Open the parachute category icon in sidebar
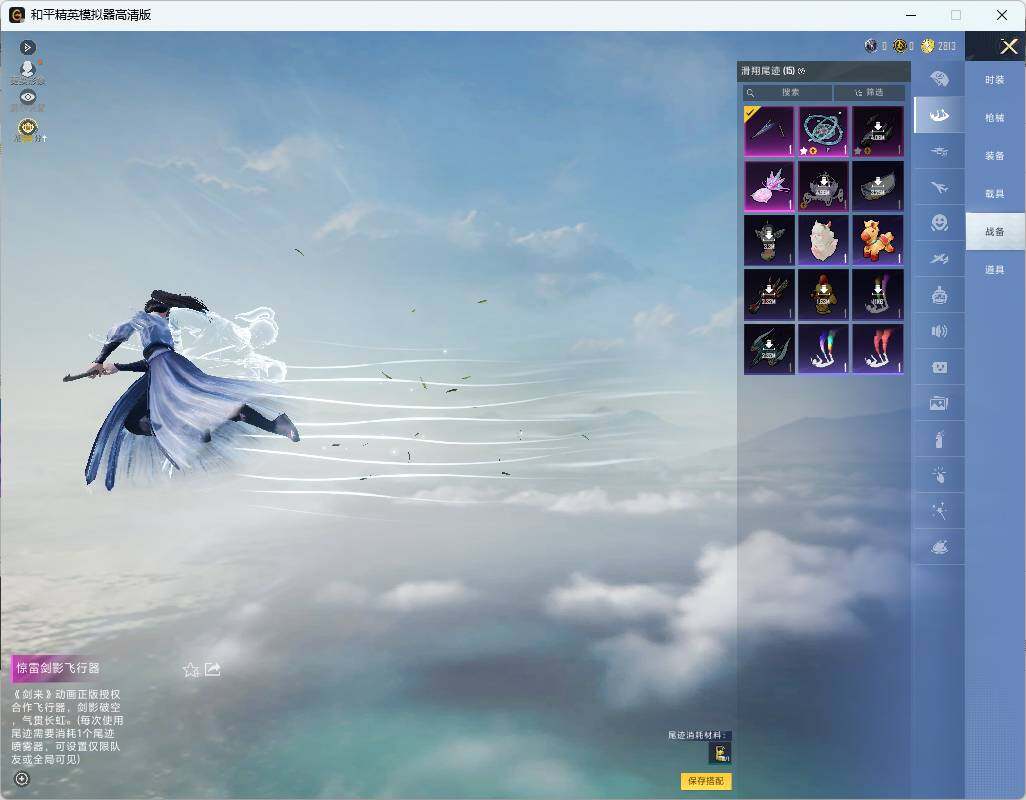 point(939,79)
